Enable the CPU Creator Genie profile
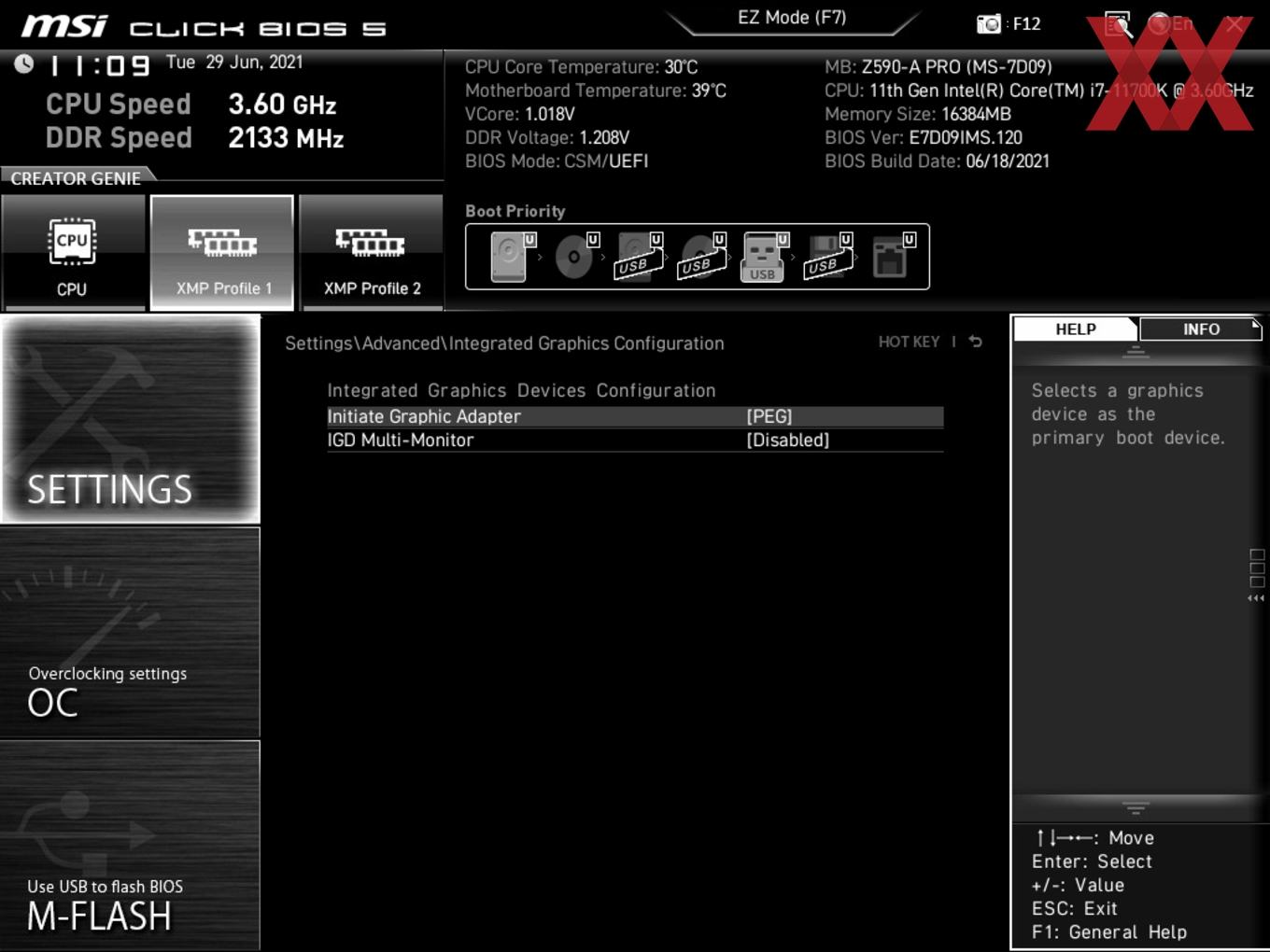The height and width of the screenshot is (952, 1270). click(73, 252)
